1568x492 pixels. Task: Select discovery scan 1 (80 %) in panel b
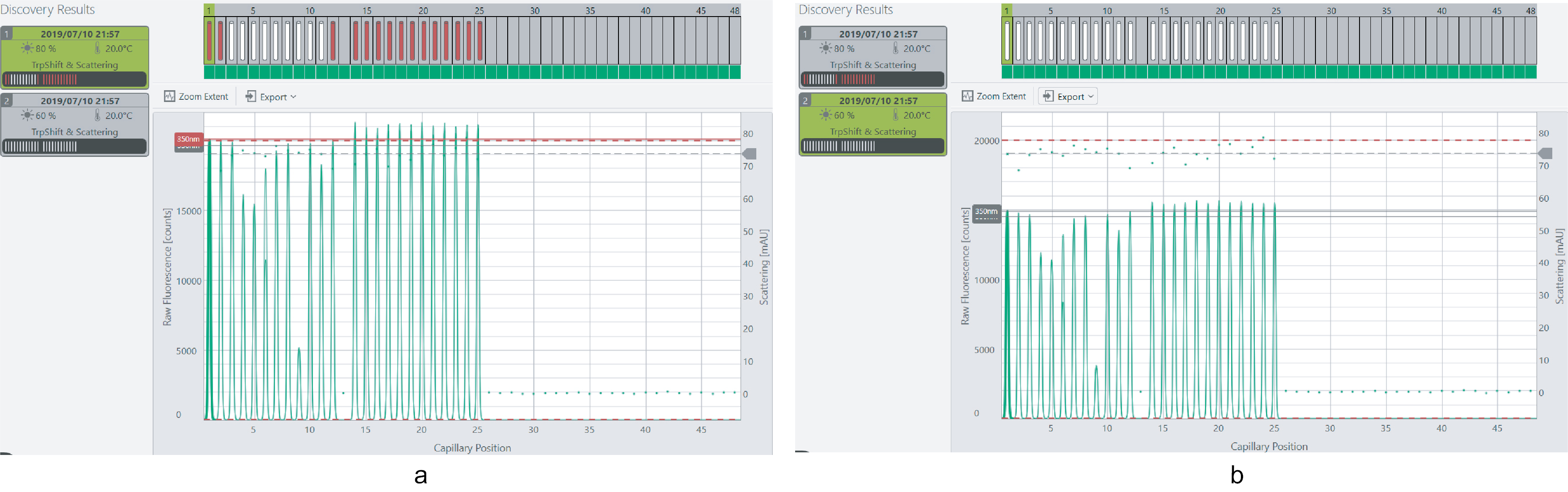pyautogui.click(x=872, y=57)
